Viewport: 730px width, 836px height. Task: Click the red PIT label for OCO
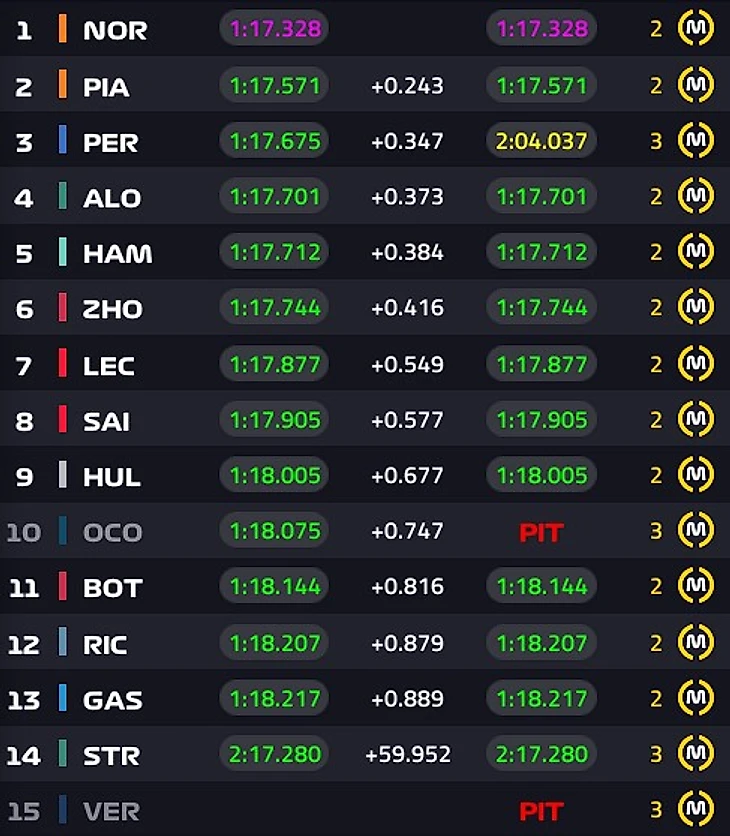coord(541,533)
